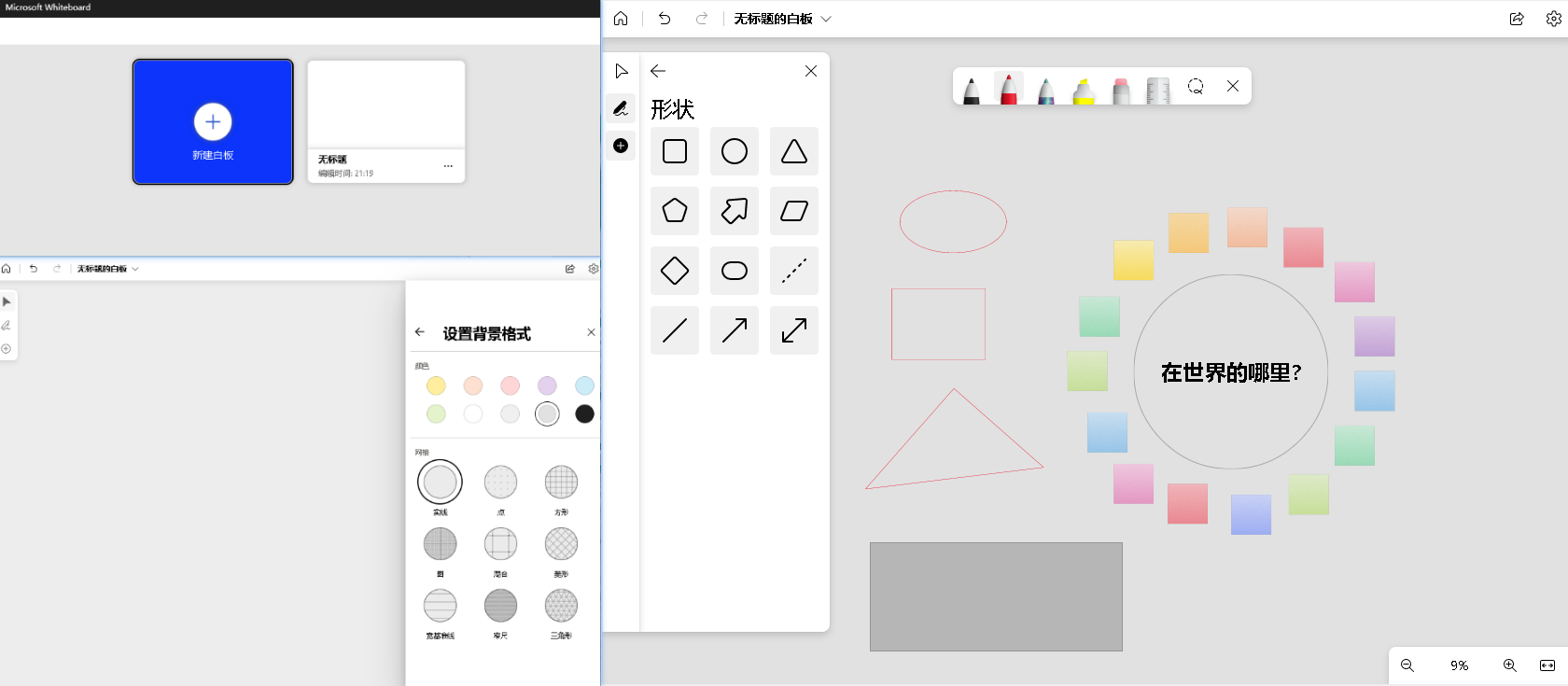The image size is (1568, 686).
Task: Insert the rounded rectangle shape
Action: pos(735,271)
